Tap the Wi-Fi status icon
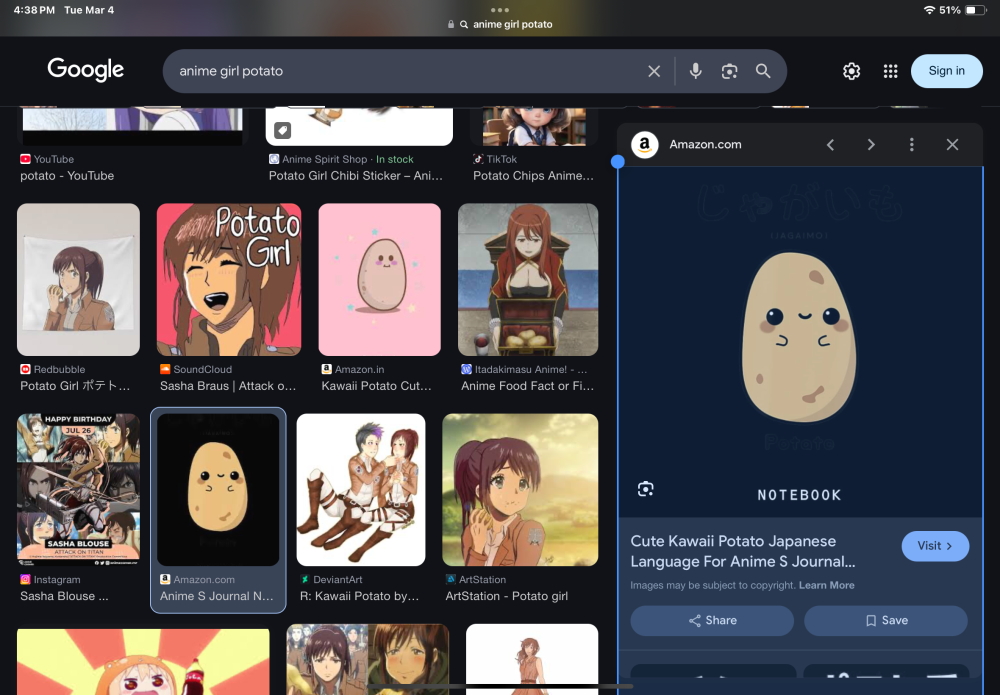The height and width of the screenshot is (695, 1000). (929, 10)
